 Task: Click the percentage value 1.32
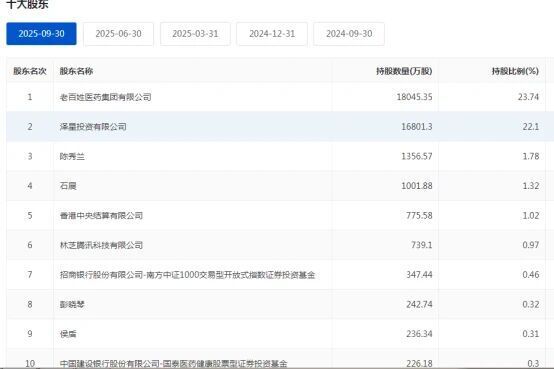[531, 186]
